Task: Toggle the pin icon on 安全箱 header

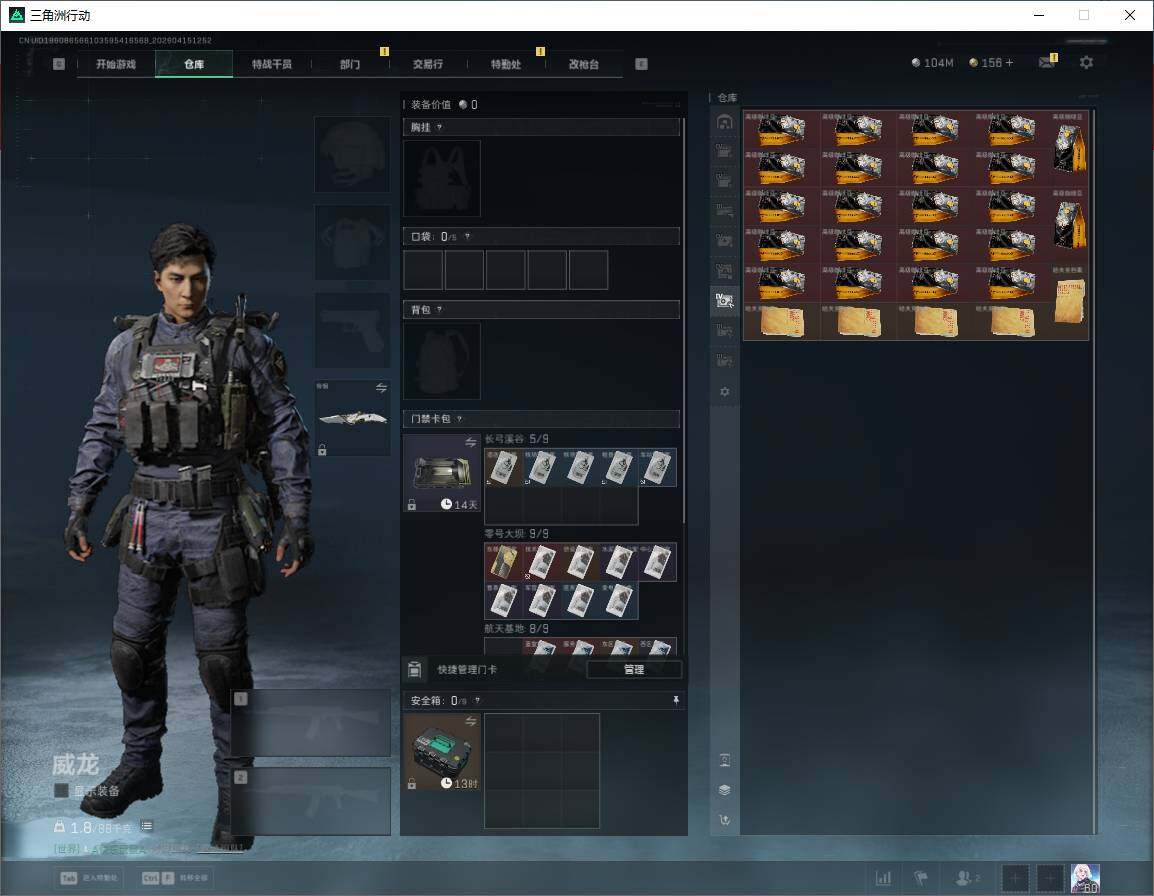Action: [x=675, y=701]
